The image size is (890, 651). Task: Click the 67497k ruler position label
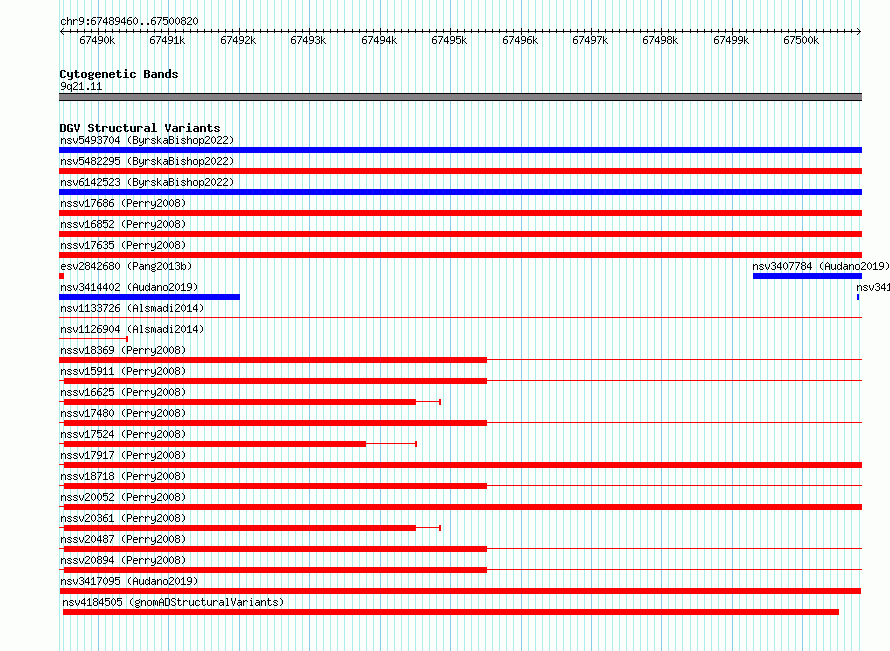click(590, 40)
